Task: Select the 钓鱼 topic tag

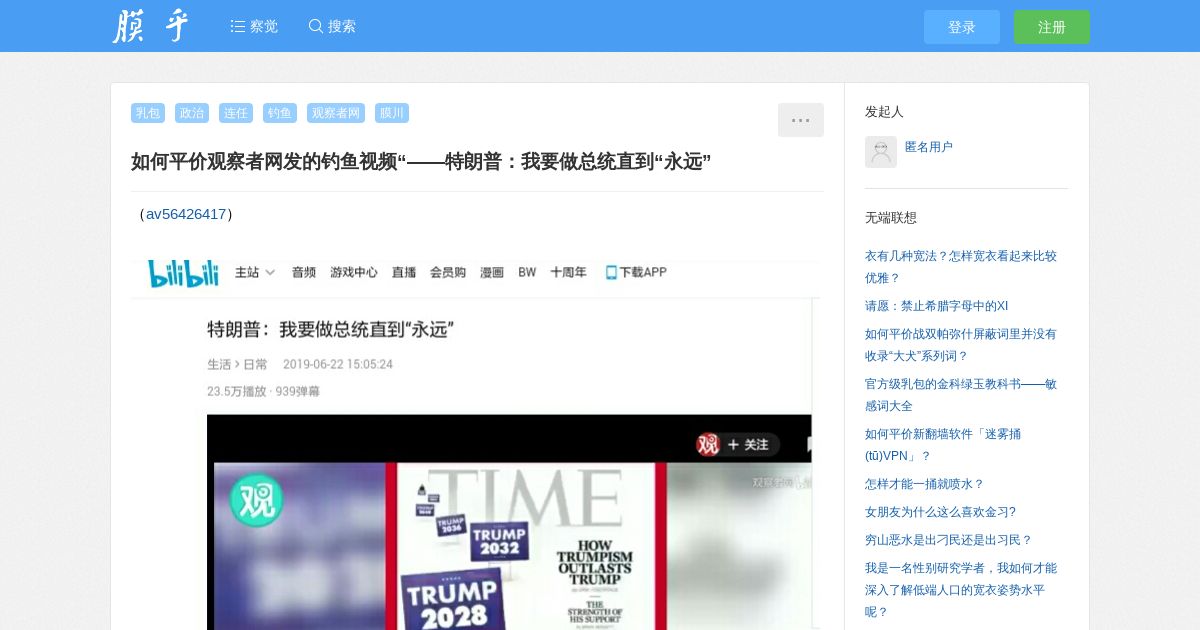Action: (x=280, y=113)
